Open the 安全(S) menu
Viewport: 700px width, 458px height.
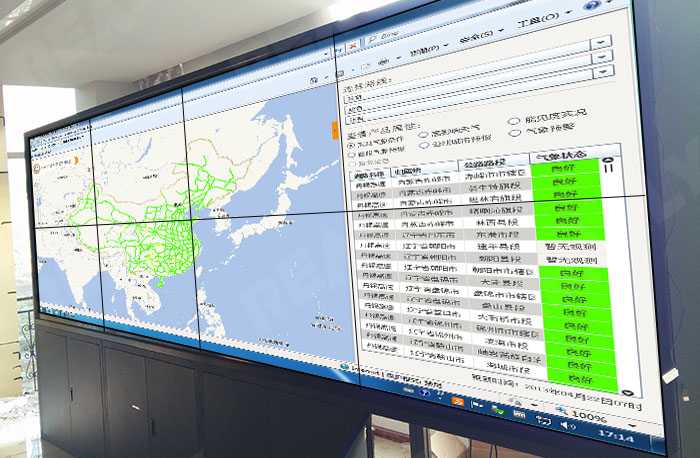(x=476, y=35)
